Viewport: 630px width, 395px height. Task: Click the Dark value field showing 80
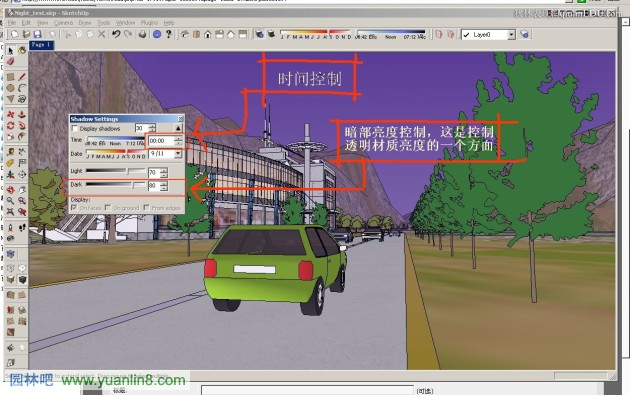pyautogui.click(x=154, y=186)
